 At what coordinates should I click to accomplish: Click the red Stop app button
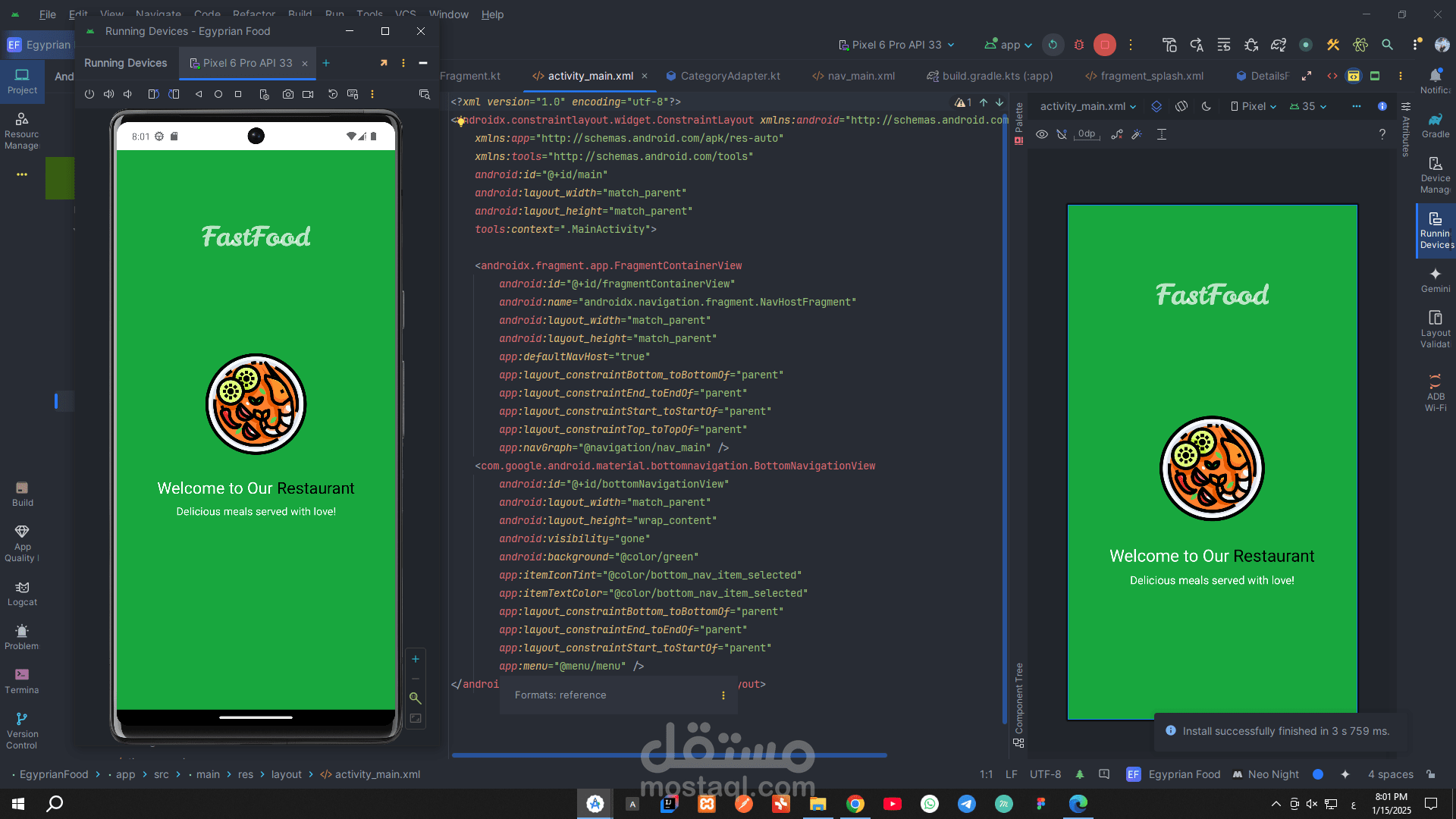[1104, 45]
